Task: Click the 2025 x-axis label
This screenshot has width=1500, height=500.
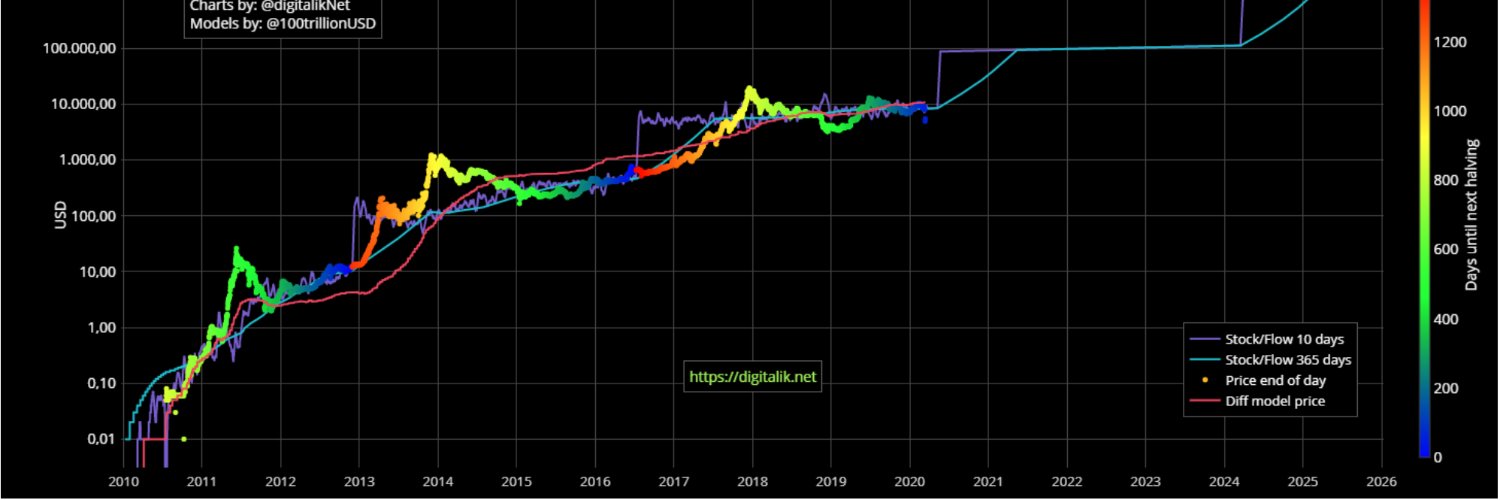Action: point(1302,483)
